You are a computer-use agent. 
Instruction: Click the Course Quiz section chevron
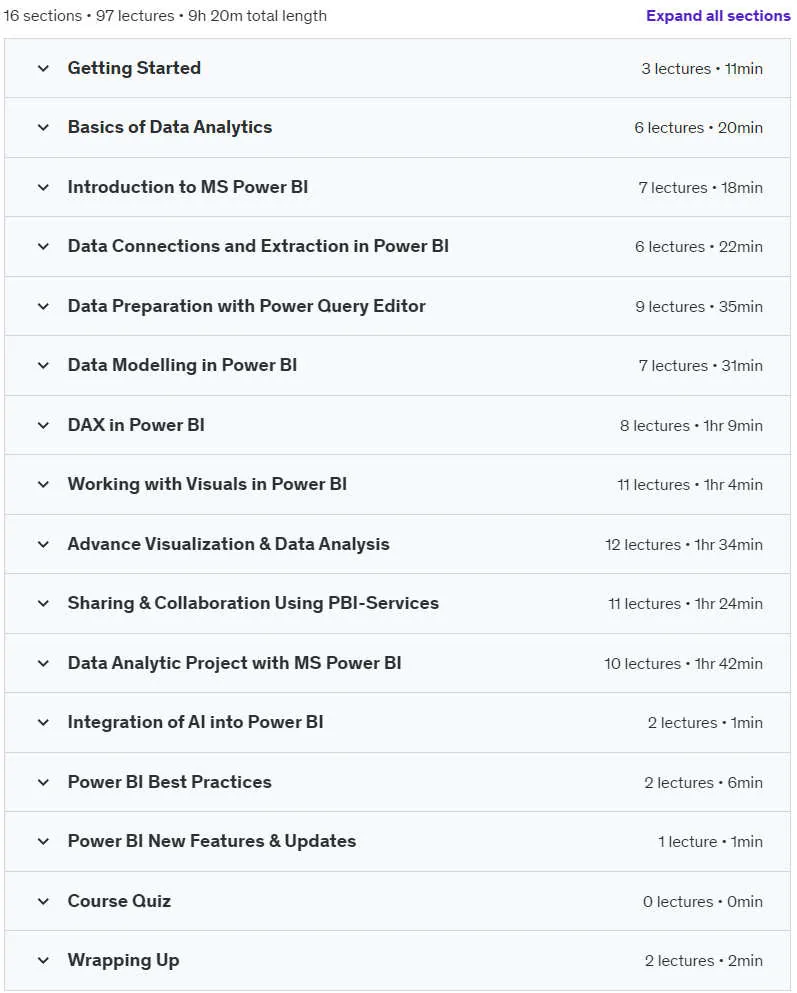43,902
